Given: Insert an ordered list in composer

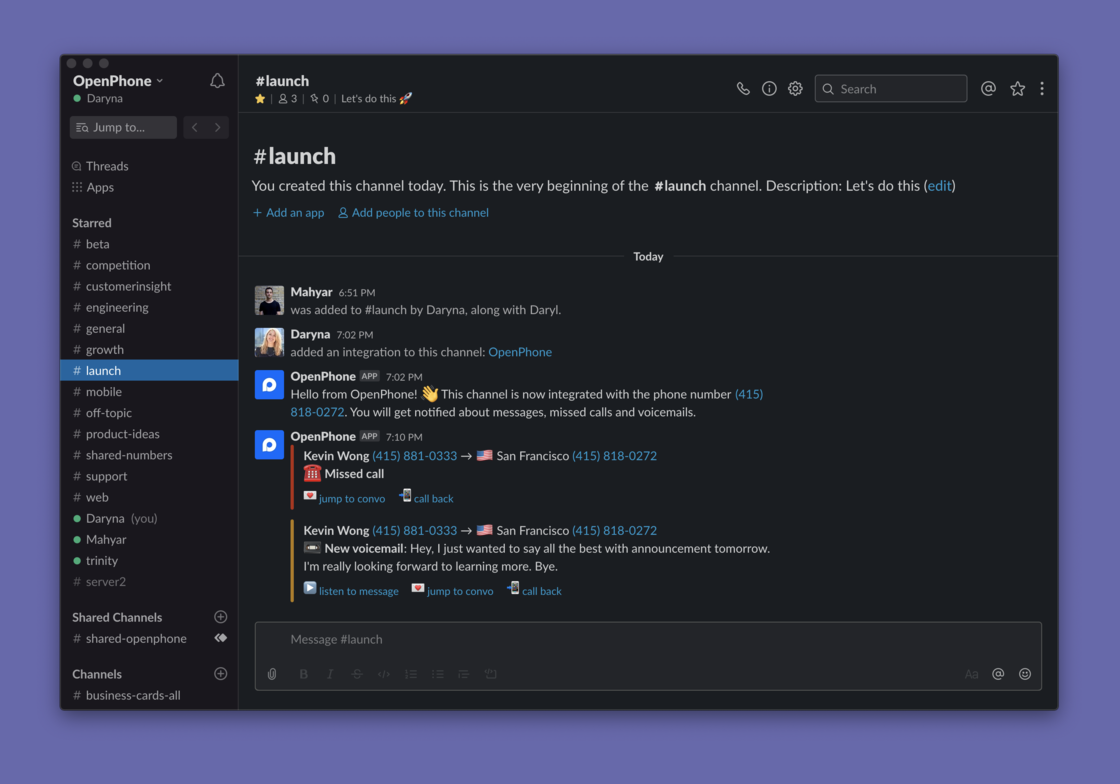Looking at the screenshot, I should (x=411, y=674).
